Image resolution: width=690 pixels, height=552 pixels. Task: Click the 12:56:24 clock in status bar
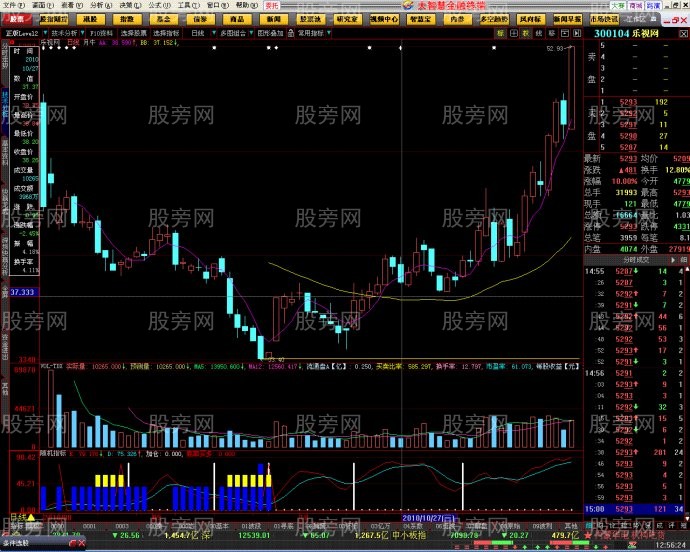click(x=671, y=545)
